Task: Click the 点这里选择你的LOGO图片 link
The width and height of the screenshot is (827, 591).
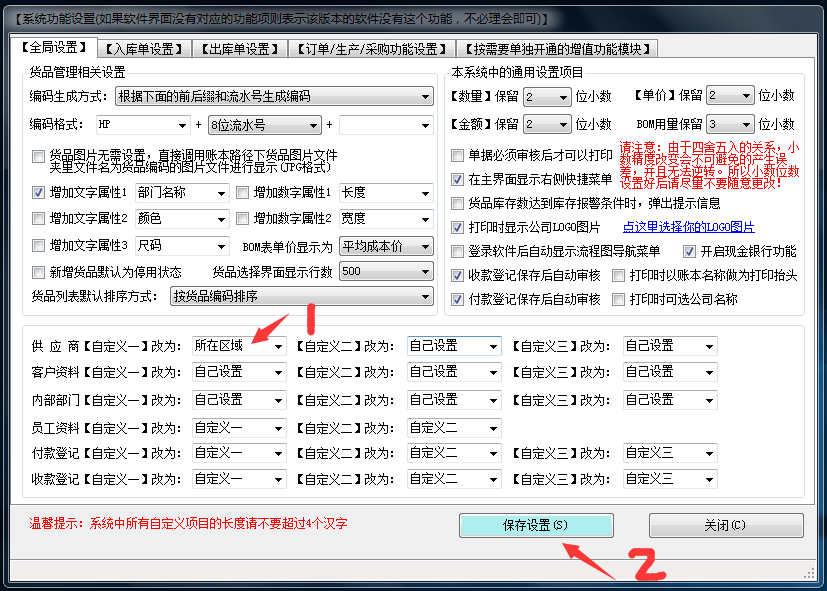Action: coord(688,227)
